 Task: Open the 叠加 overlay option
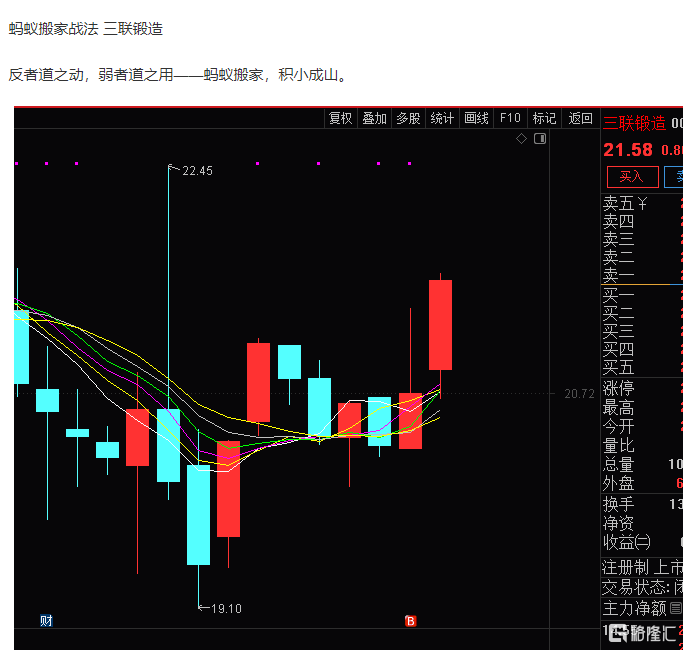click(375, 118)
